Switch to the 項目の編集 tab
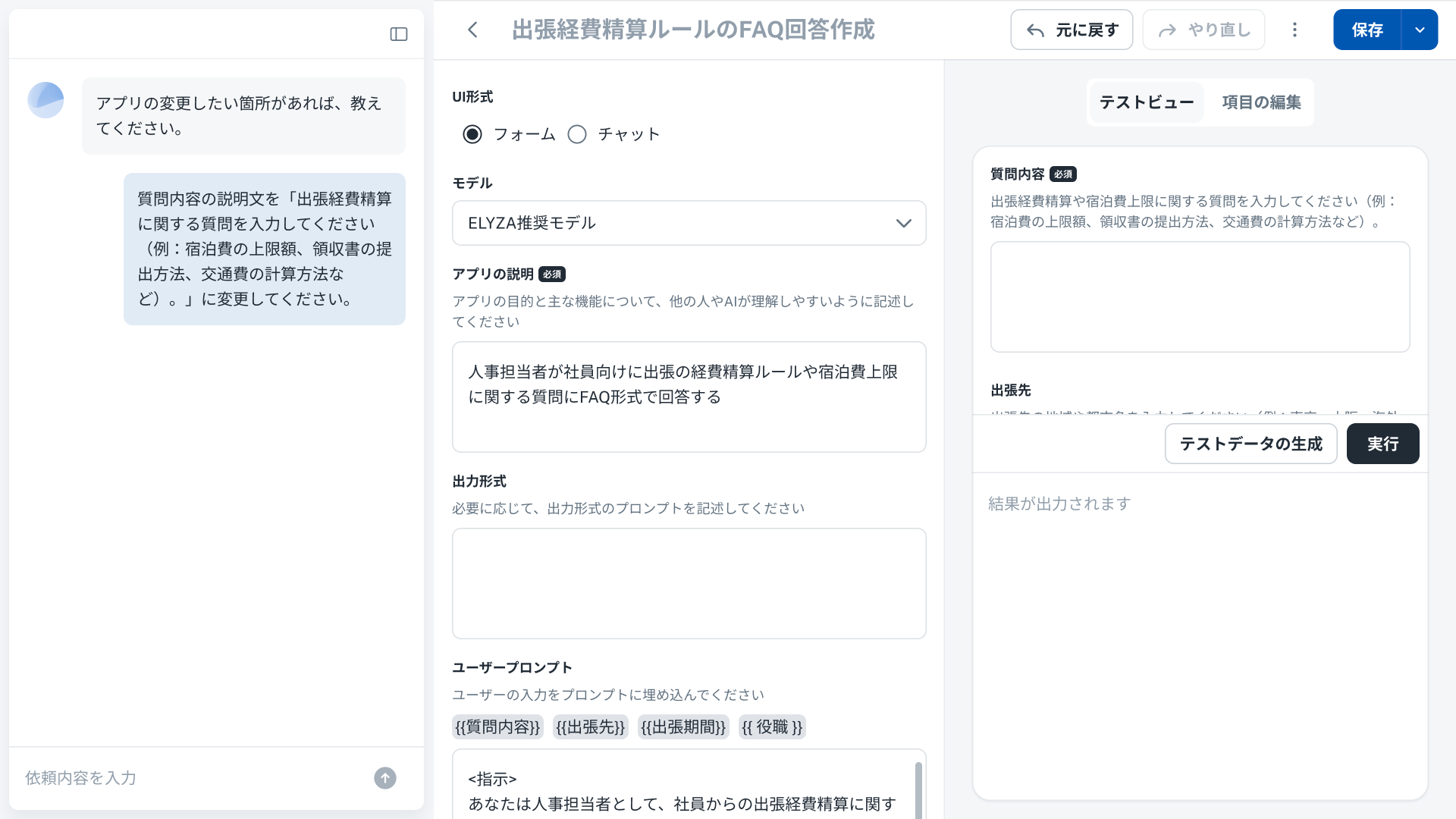This screenshot has height=819, width=1456. tap(1261, 102)
